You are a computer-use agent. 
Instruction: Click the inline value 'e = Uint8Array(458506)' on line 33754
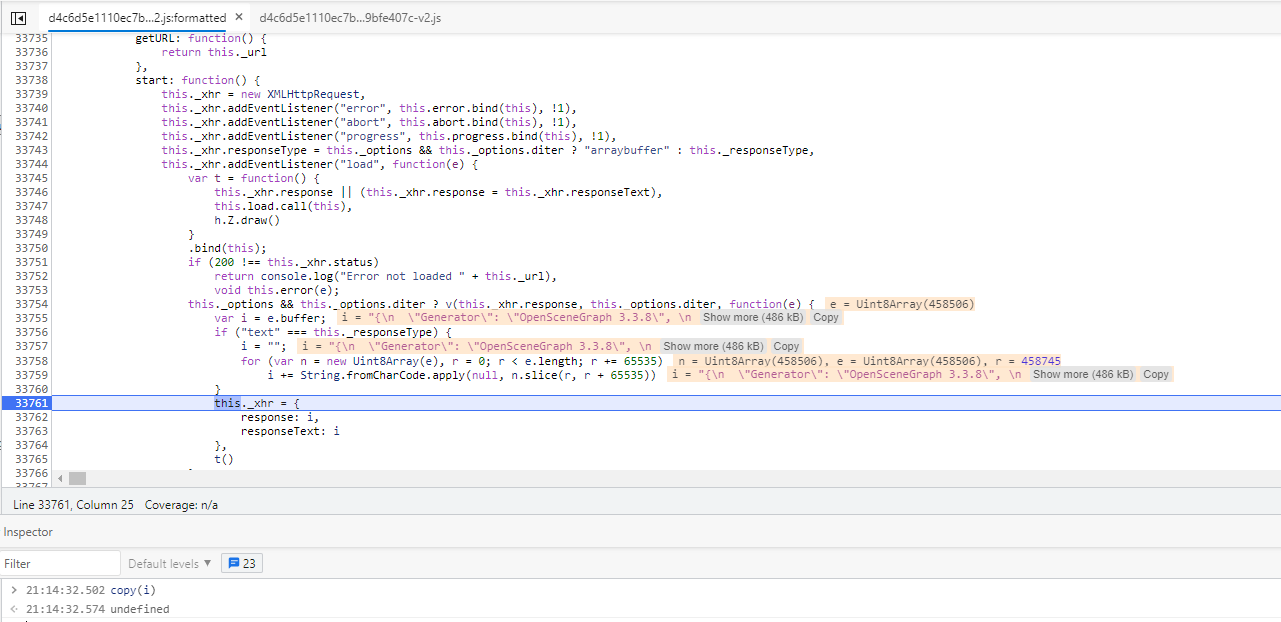901,304
